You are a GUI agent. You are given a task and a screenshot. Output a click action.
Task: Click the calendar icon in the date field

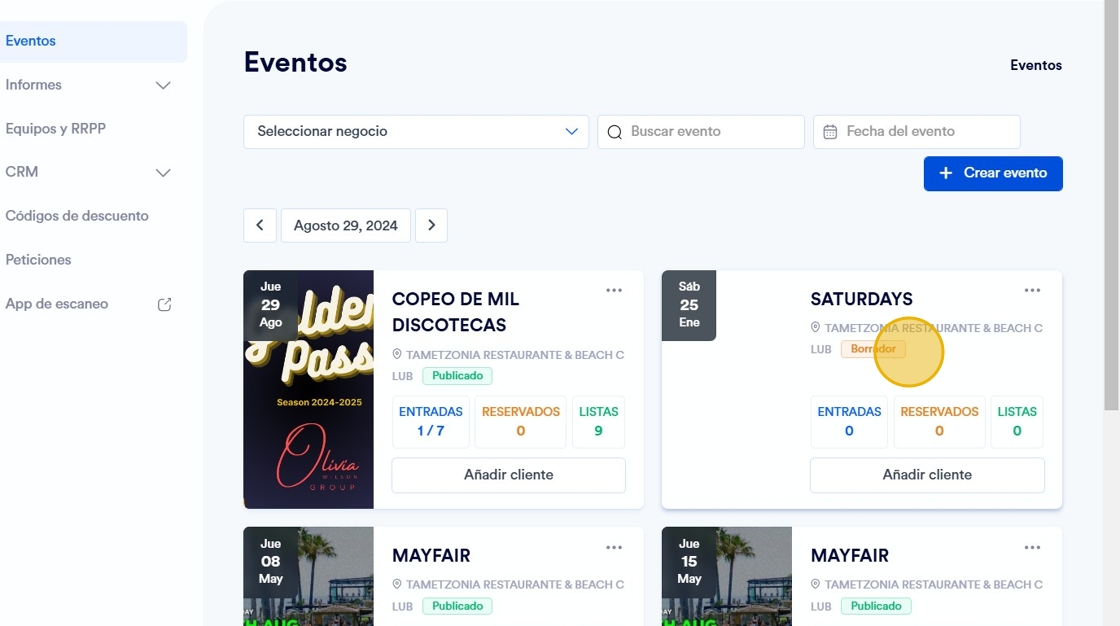click(x=830, y=132)
